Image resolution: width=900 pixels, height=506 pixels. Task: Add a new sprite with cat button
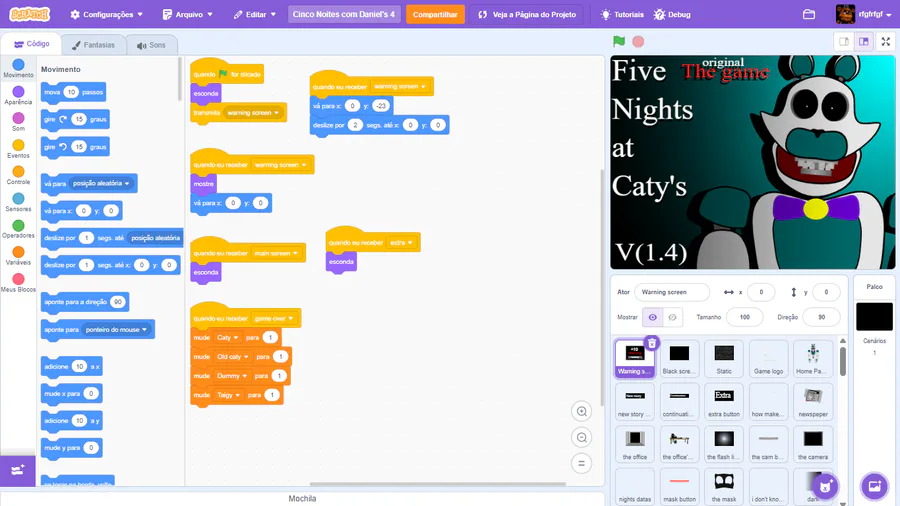coord(825,486)
